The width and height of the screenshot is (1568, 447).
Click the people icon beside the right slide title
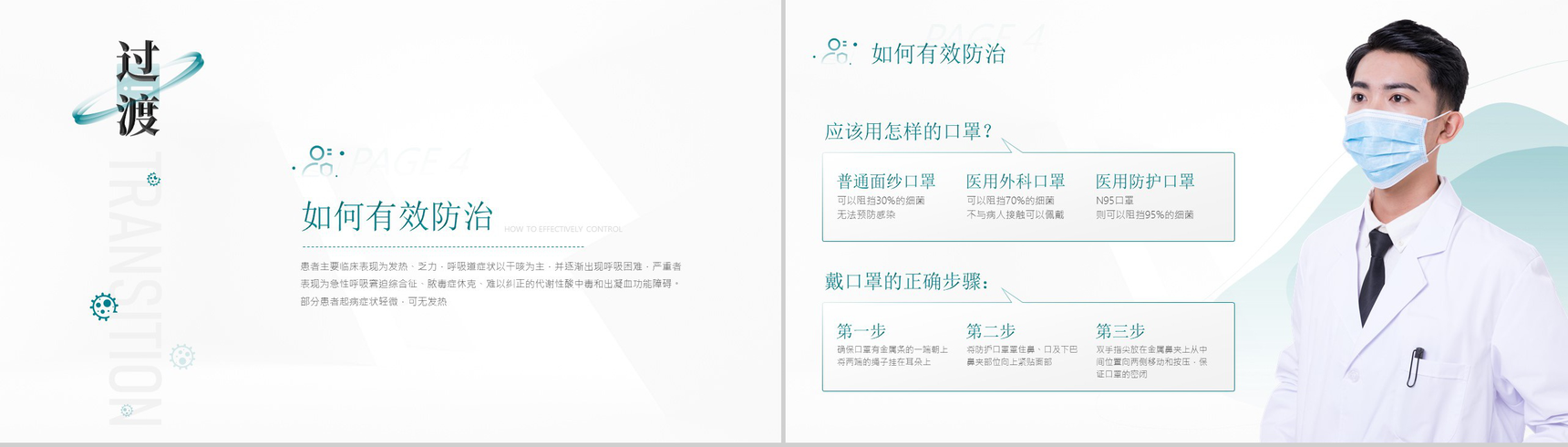point(835,51)
